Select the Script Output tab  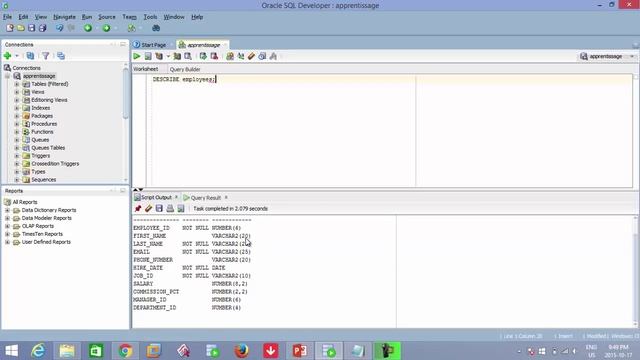[156, 198]
